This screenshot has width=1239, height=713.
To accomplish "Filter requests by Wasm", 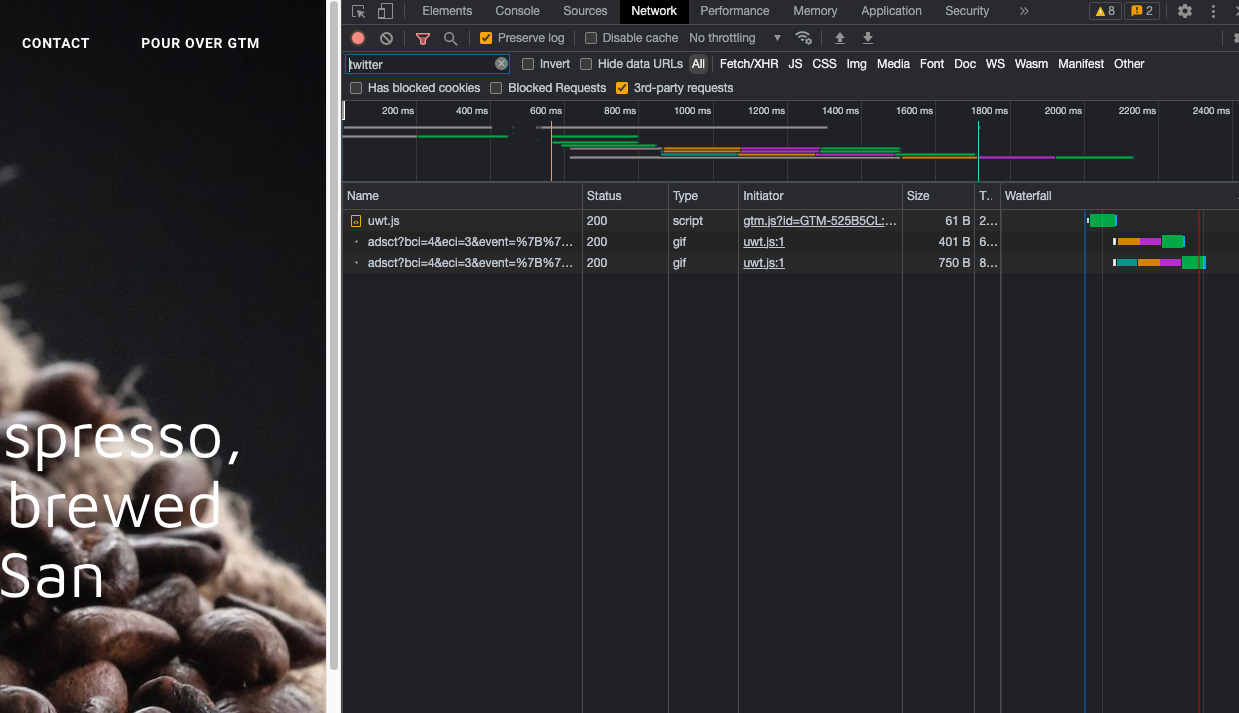I will coord(1031,64).
